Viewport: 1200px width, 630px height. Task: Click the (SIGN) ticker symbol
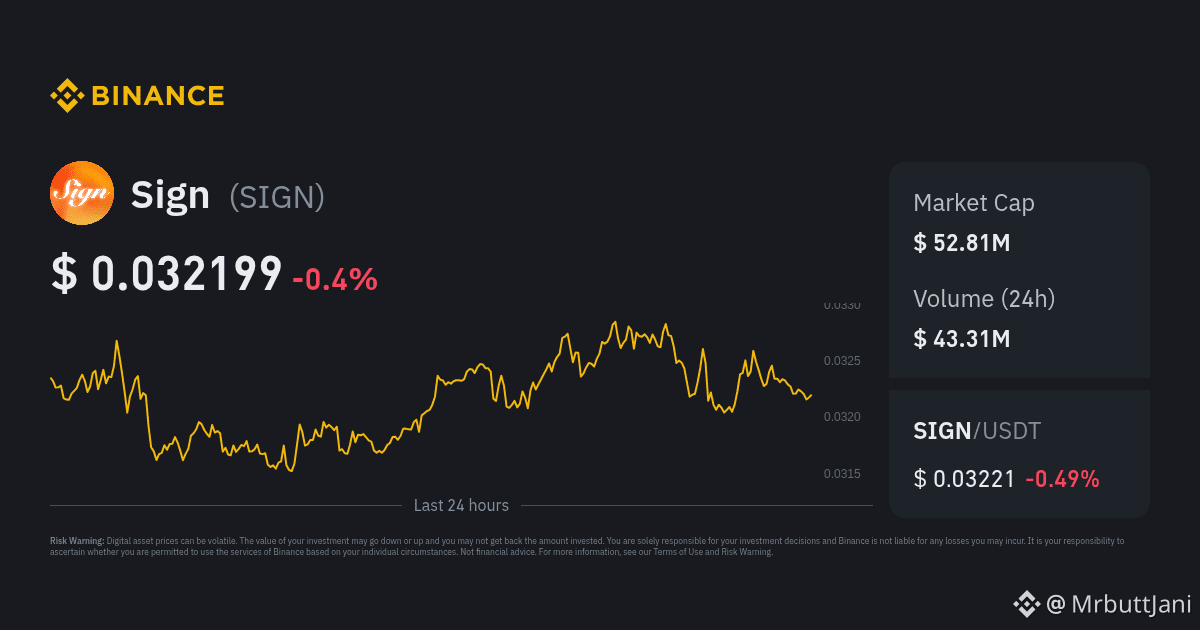277,197
